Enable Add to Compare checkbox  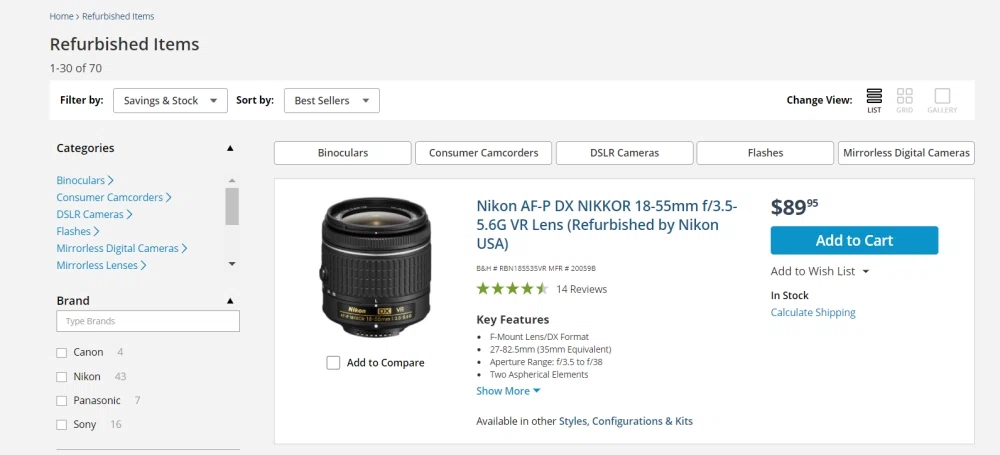333,362
